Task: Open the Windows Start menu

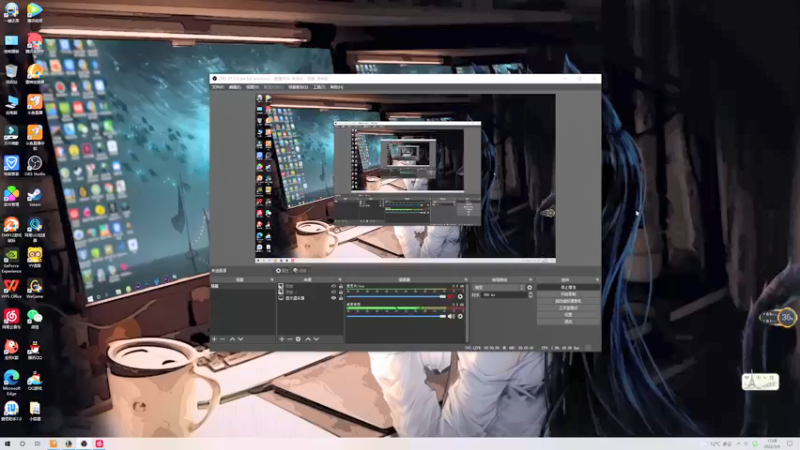Action: pos(7,444)
